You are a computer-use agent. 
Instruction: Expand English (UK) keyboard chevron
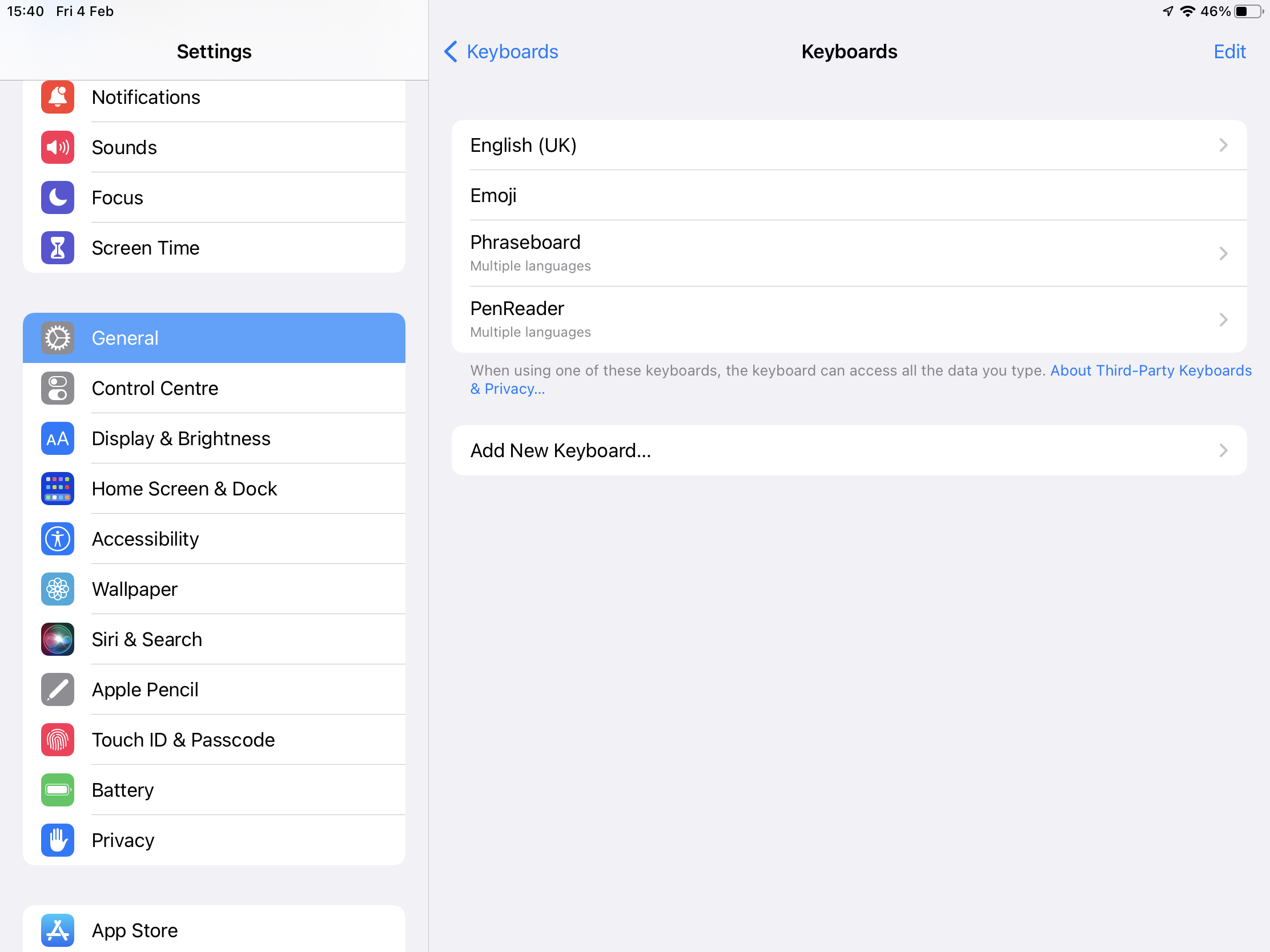(x=1224, y=145)
